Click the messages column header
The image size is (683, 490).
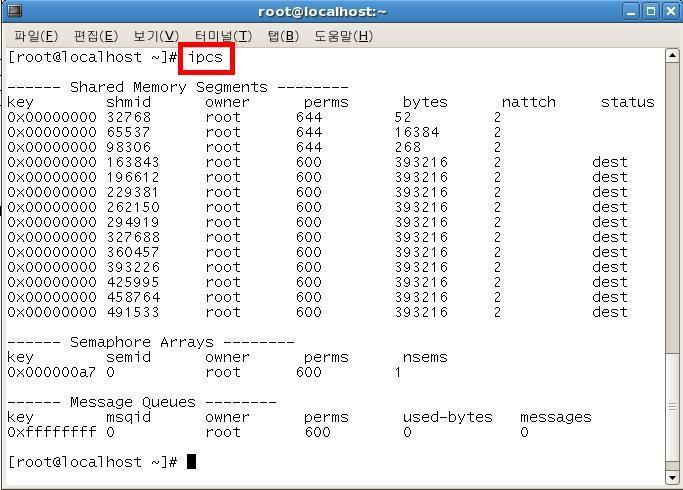tap(556, 417)
